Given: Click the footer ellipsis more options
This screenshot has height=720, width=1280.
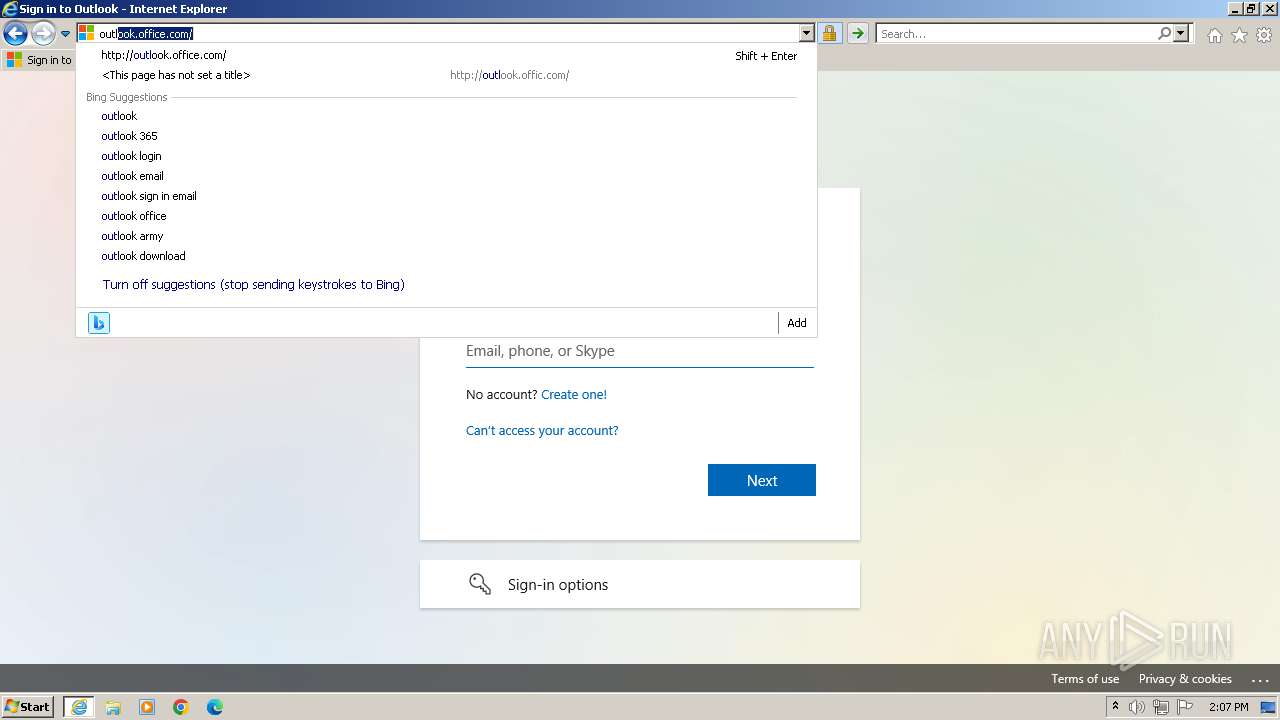Looking at the screenshot, I should 1260,679.
